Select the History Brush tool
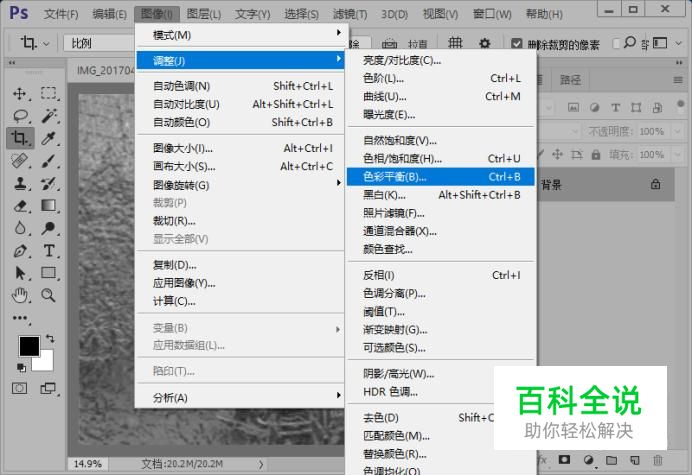 click(x=49, y=183)
